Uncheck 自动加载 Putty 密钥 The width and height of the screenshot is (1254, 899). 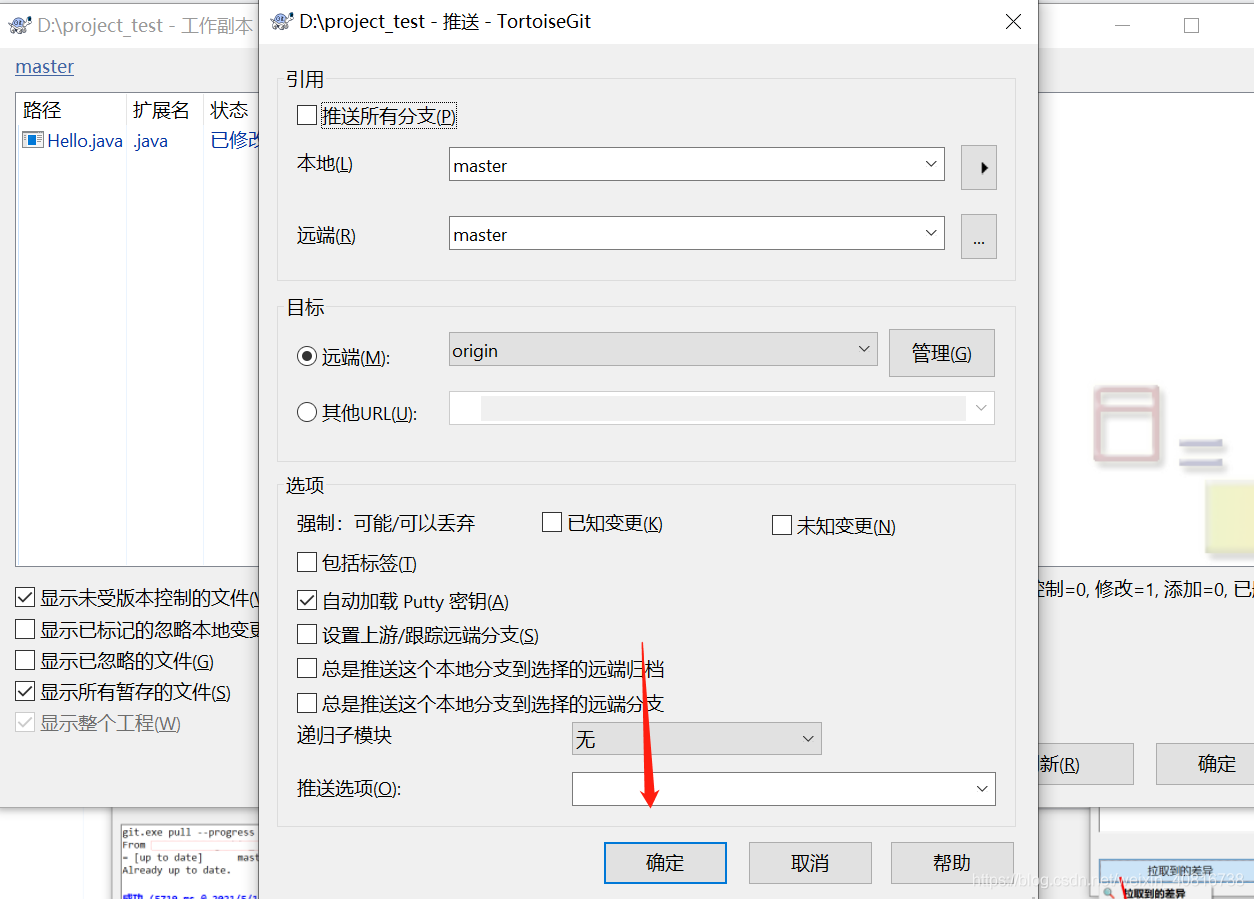tap(307, 600)
